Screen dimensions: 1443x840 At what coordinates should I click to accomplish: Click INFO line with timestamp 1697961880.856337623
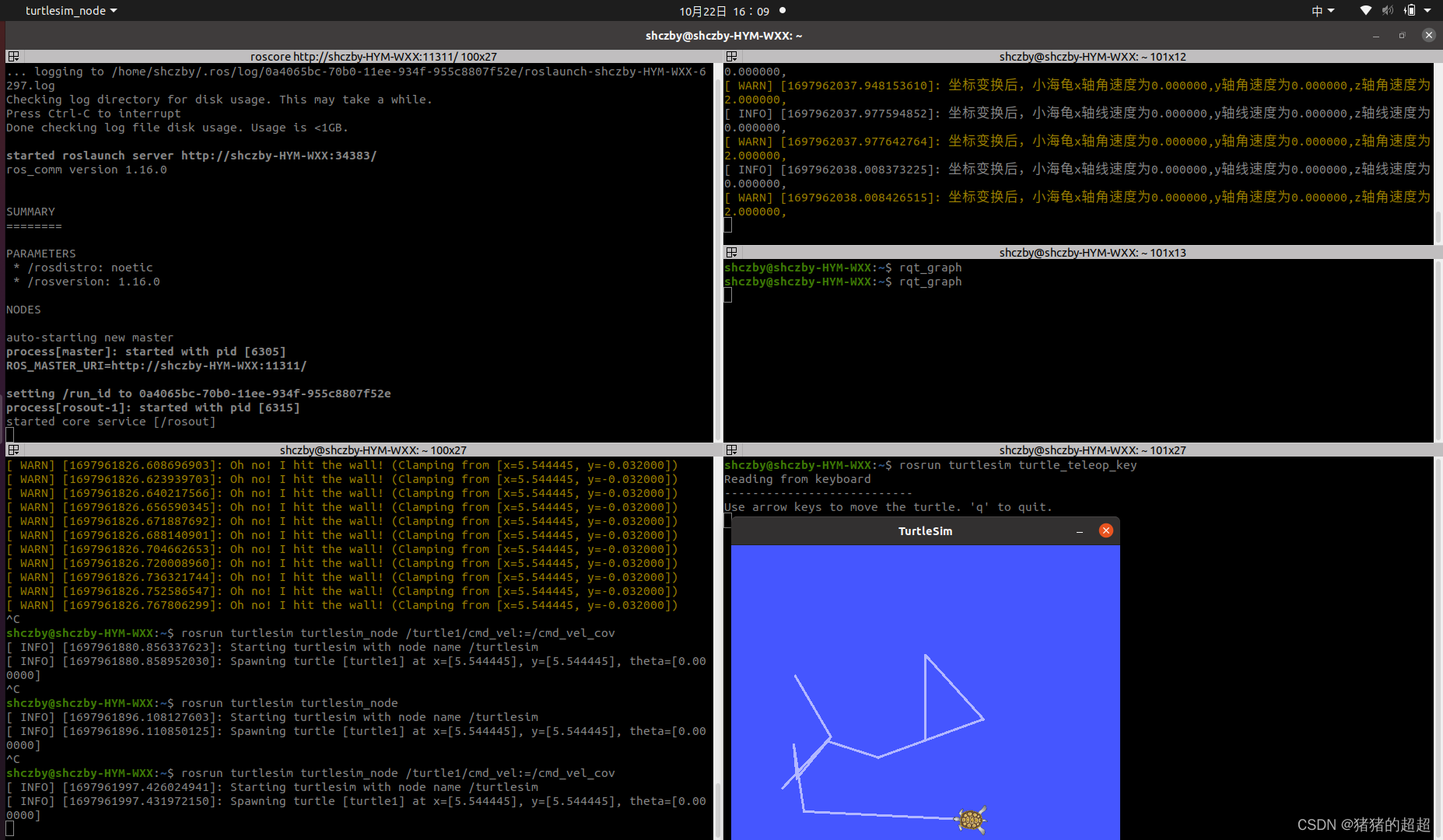pyautogui.click(x=272, y=647)
